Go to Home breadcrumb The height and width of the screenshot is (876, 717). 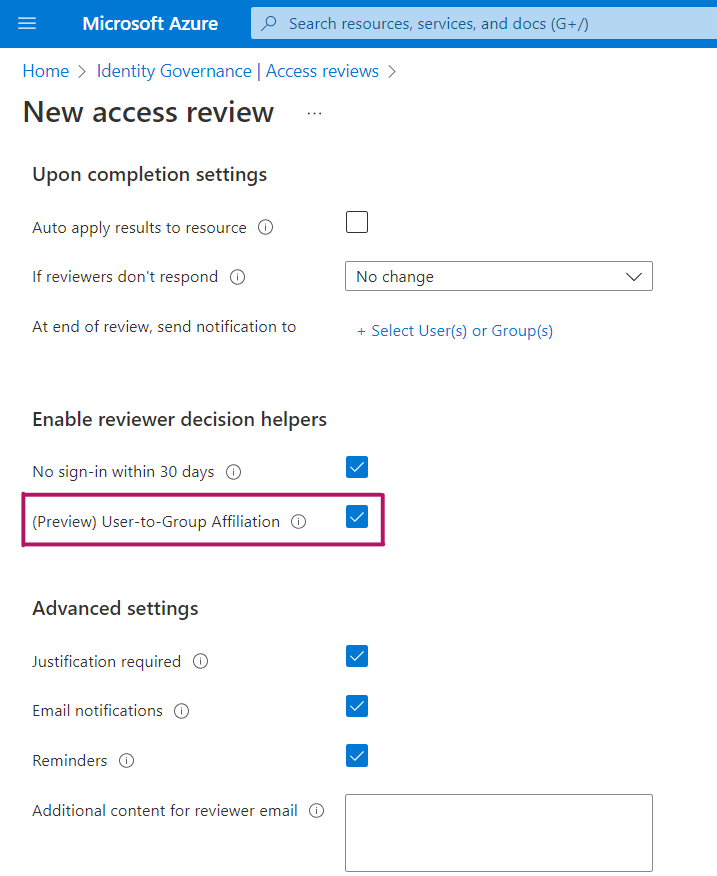[x=46, y=71]
